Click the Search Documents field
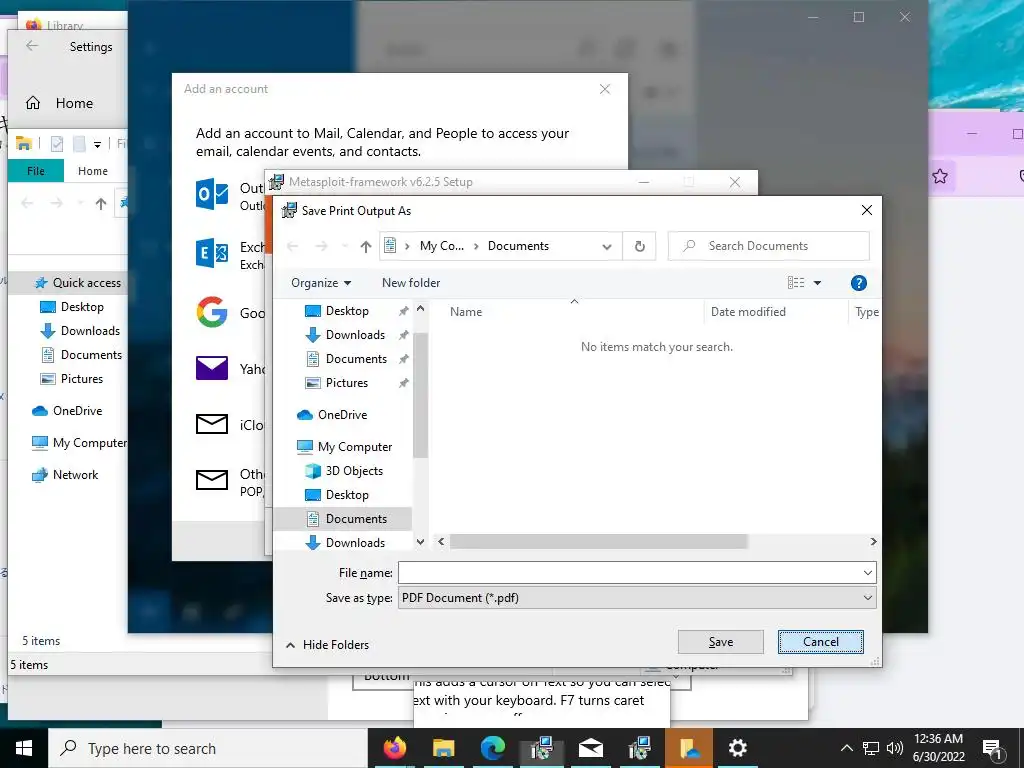The width and height of the screenshot is (1024, 768). tap(769, 246)
